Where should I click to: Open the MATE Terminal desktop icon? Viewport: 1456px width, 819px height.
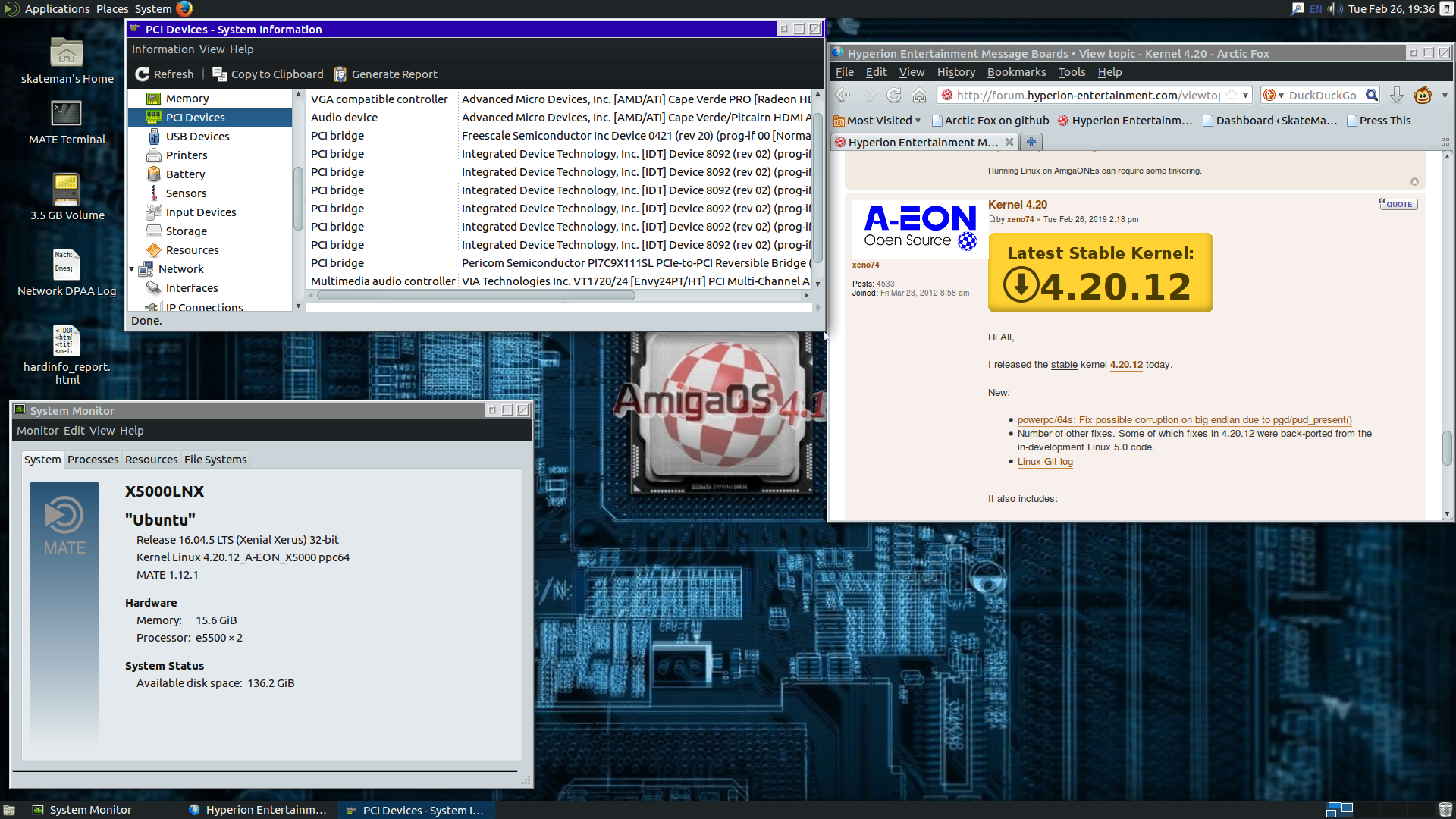(x=67, y=122)
